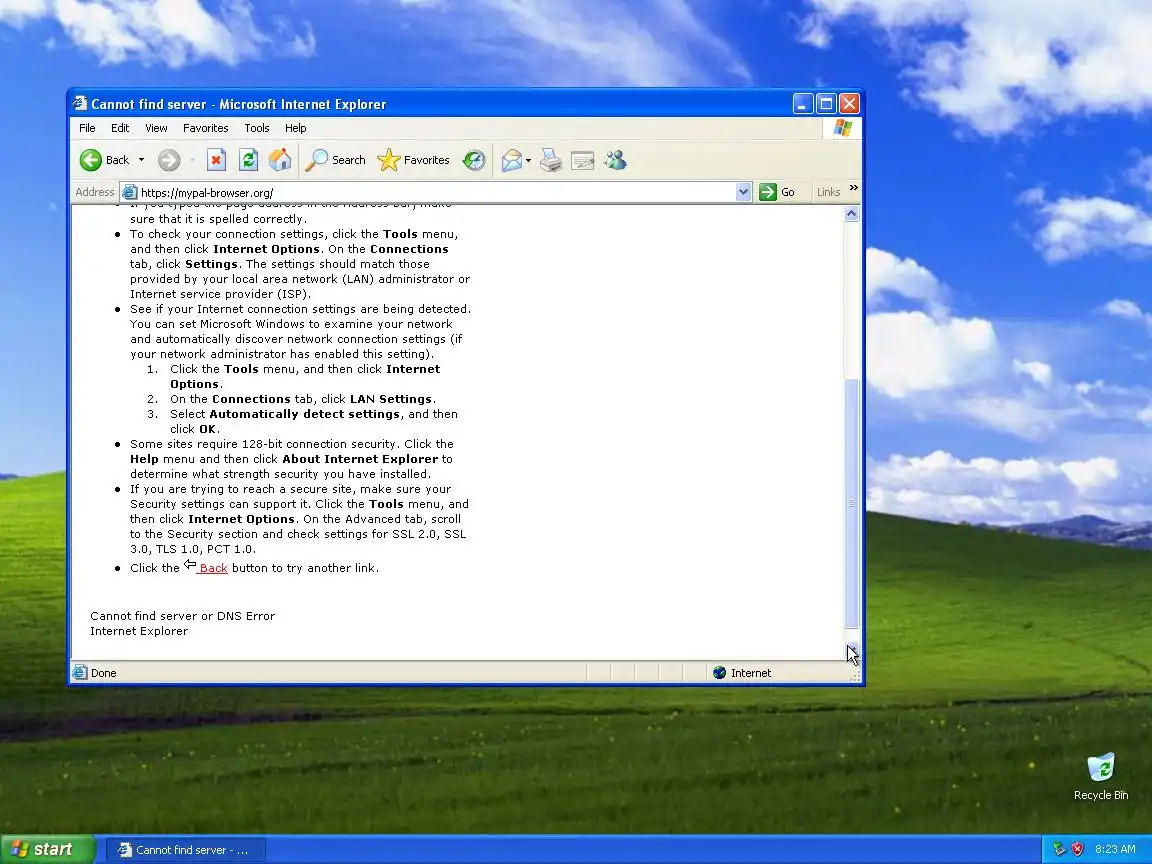Click the Print printer icon
Viewport: 1152px width, 864px height.
[x=551, y=160]
